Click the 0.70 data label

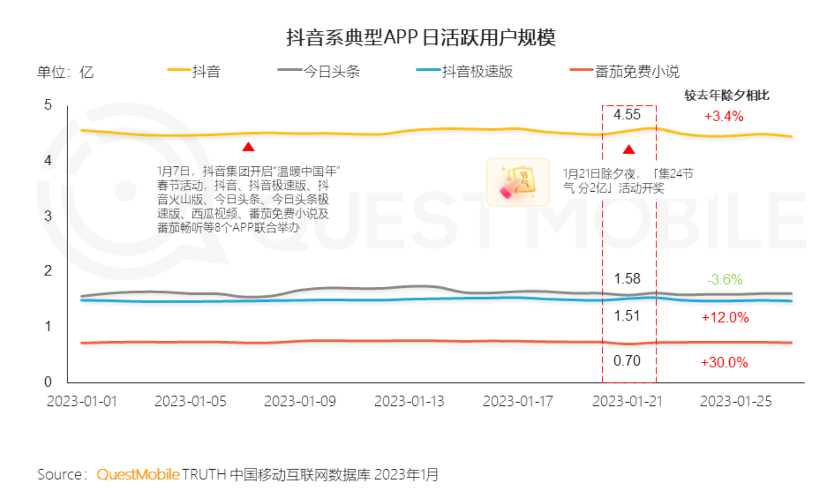click(627, 360)
